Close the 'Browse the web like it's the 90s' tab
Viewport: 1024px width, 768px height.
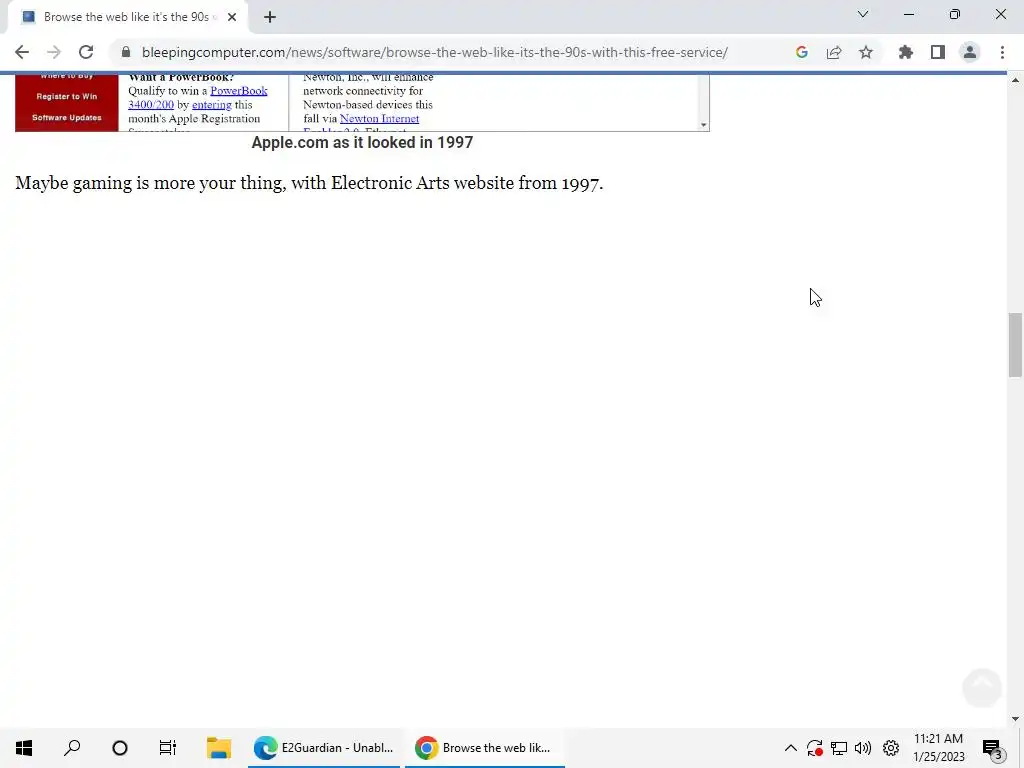tap(232, 17)
